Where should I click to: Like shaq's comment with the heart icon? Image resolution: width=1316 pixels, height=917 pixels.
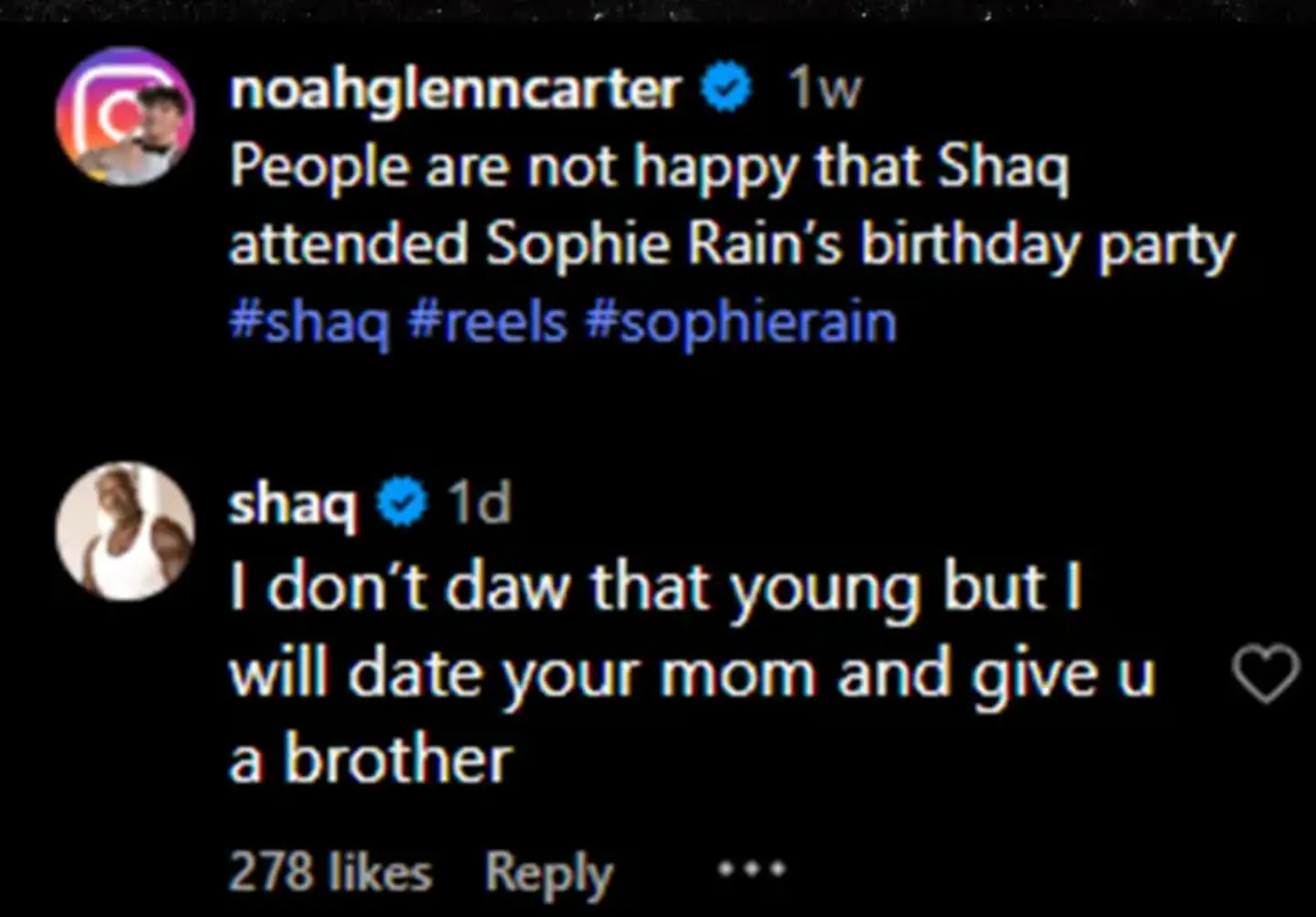point(1266,674)
